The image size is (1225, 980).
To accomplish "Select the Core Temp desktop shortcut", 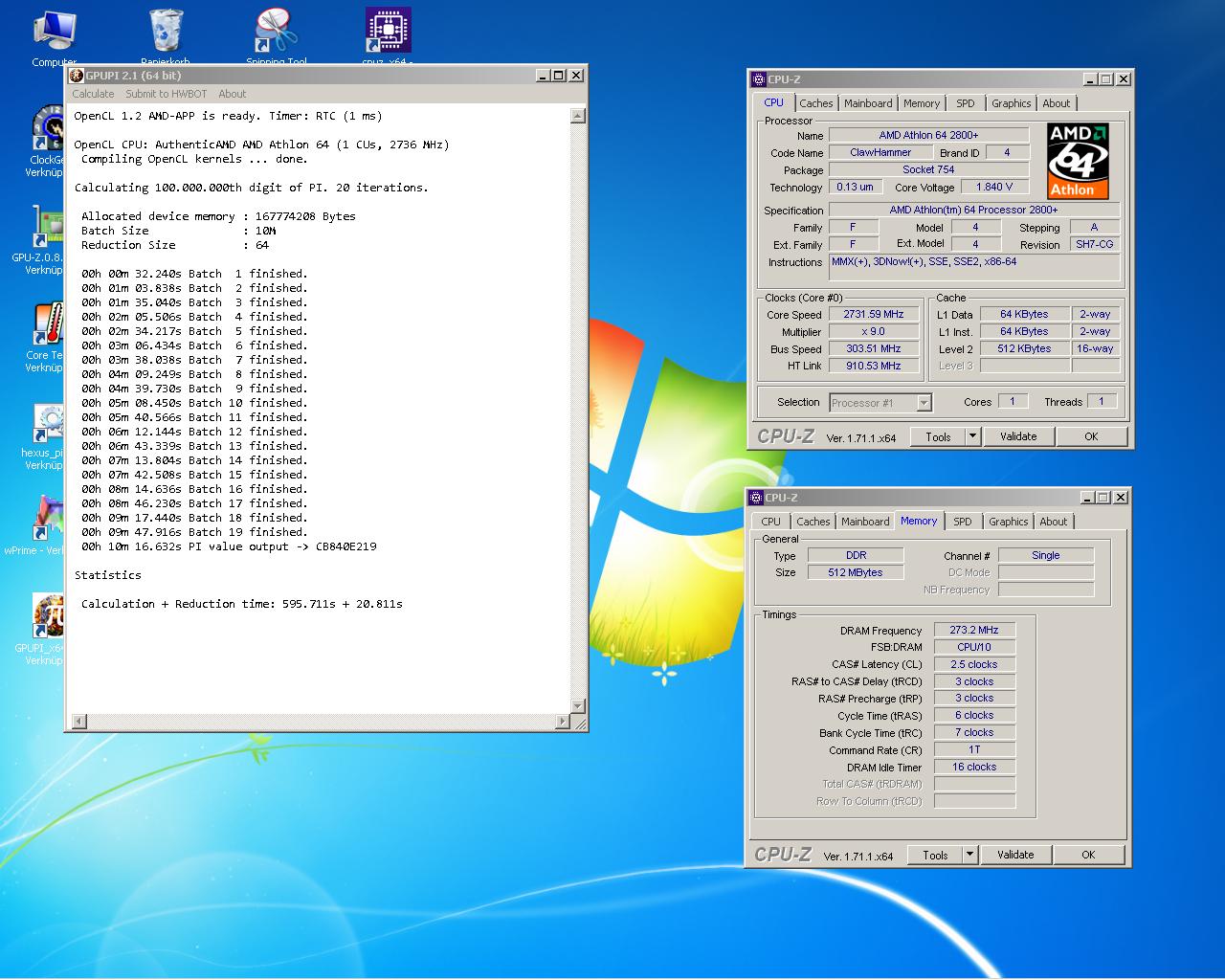I will (46, 337).
